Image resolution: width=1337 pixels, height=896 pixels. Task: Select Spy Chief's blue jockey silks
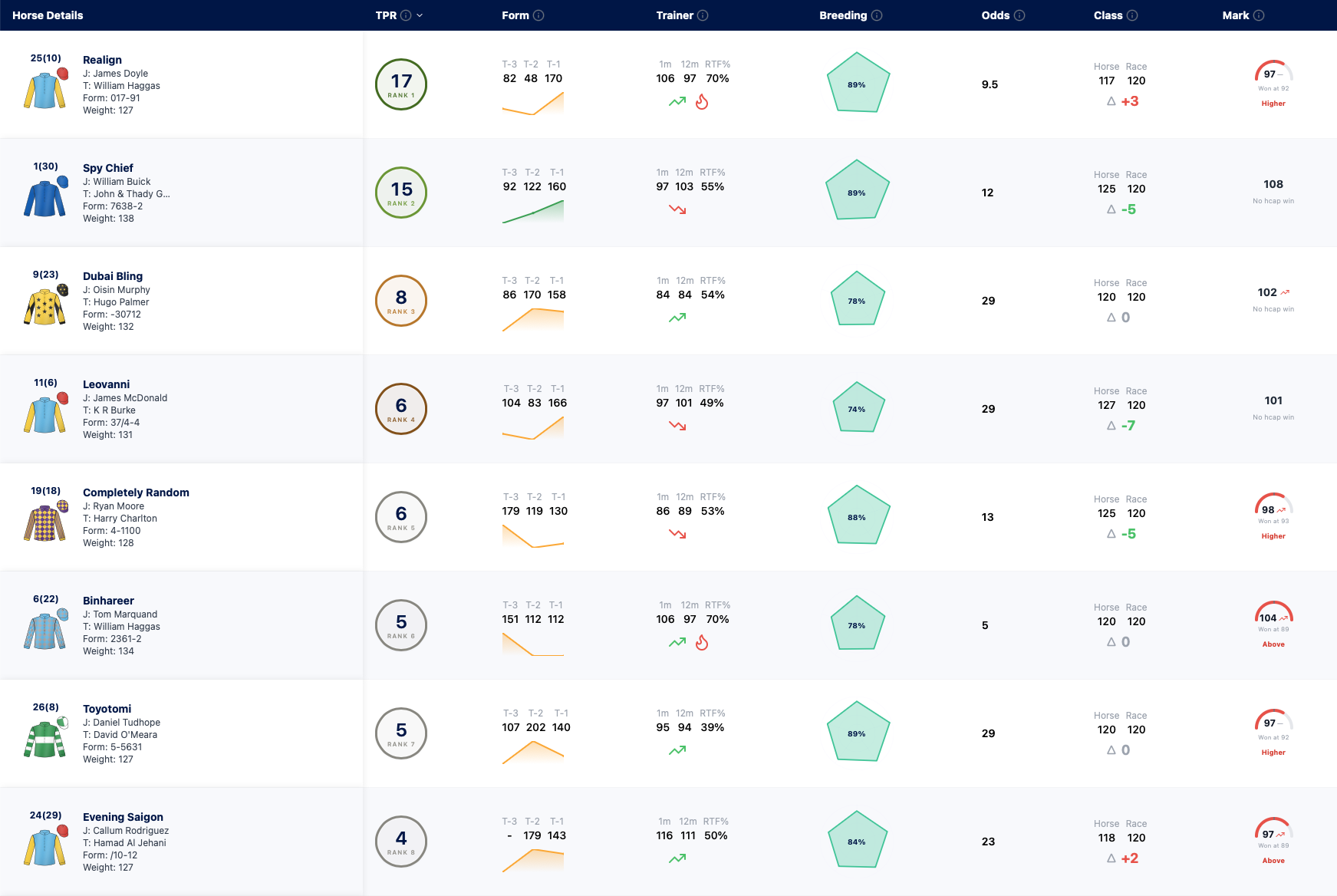[46, 196]
